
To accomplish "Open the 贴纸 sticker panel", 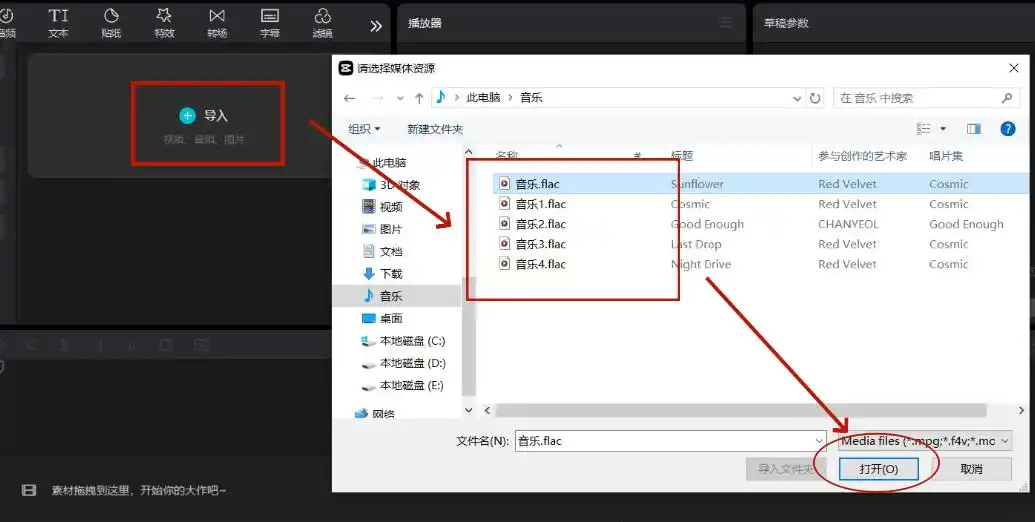I will tap(111, 22).
